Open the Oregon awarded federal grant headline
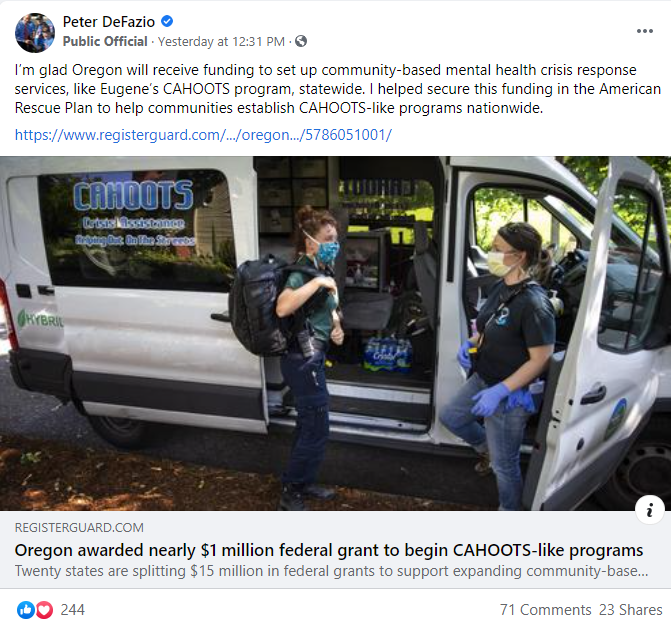Image resolution: width=671 pixels, height=628 pixels. pos(329,550)
